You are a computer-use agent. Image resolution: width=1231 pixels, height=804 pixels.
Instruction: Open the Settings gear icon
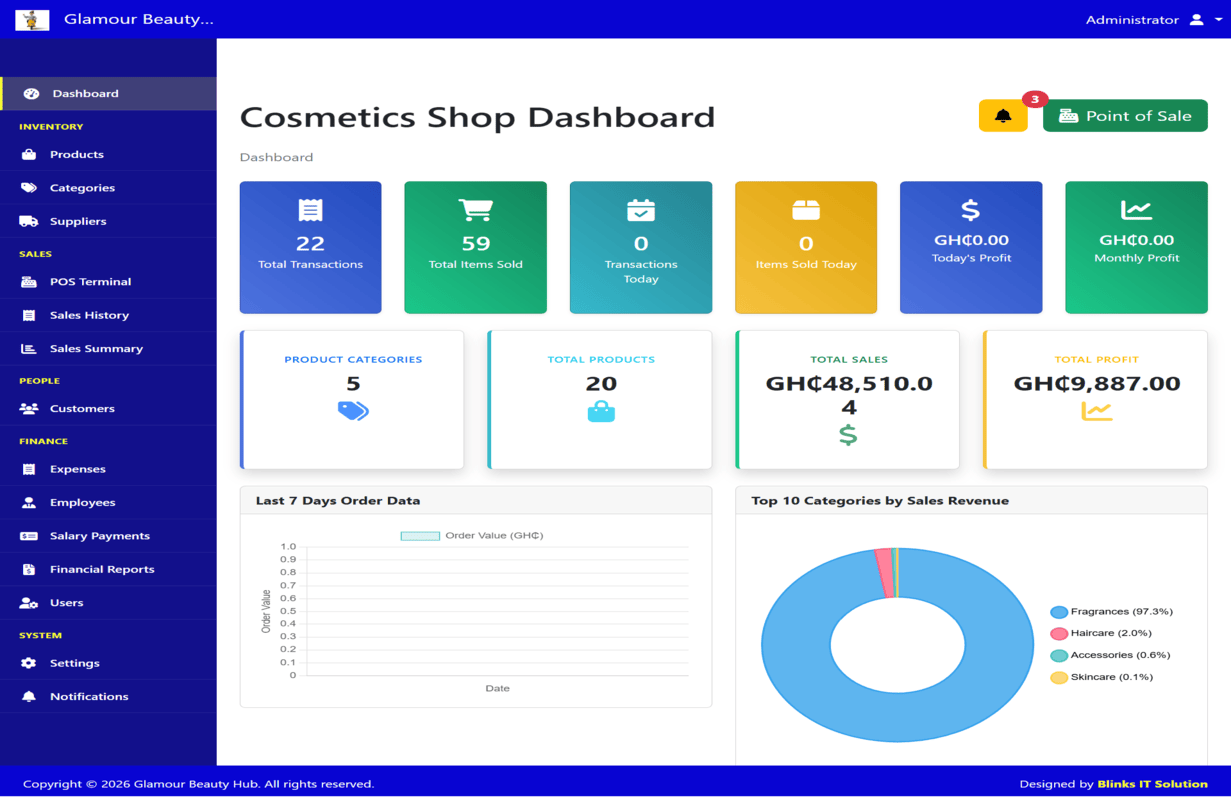28,663
